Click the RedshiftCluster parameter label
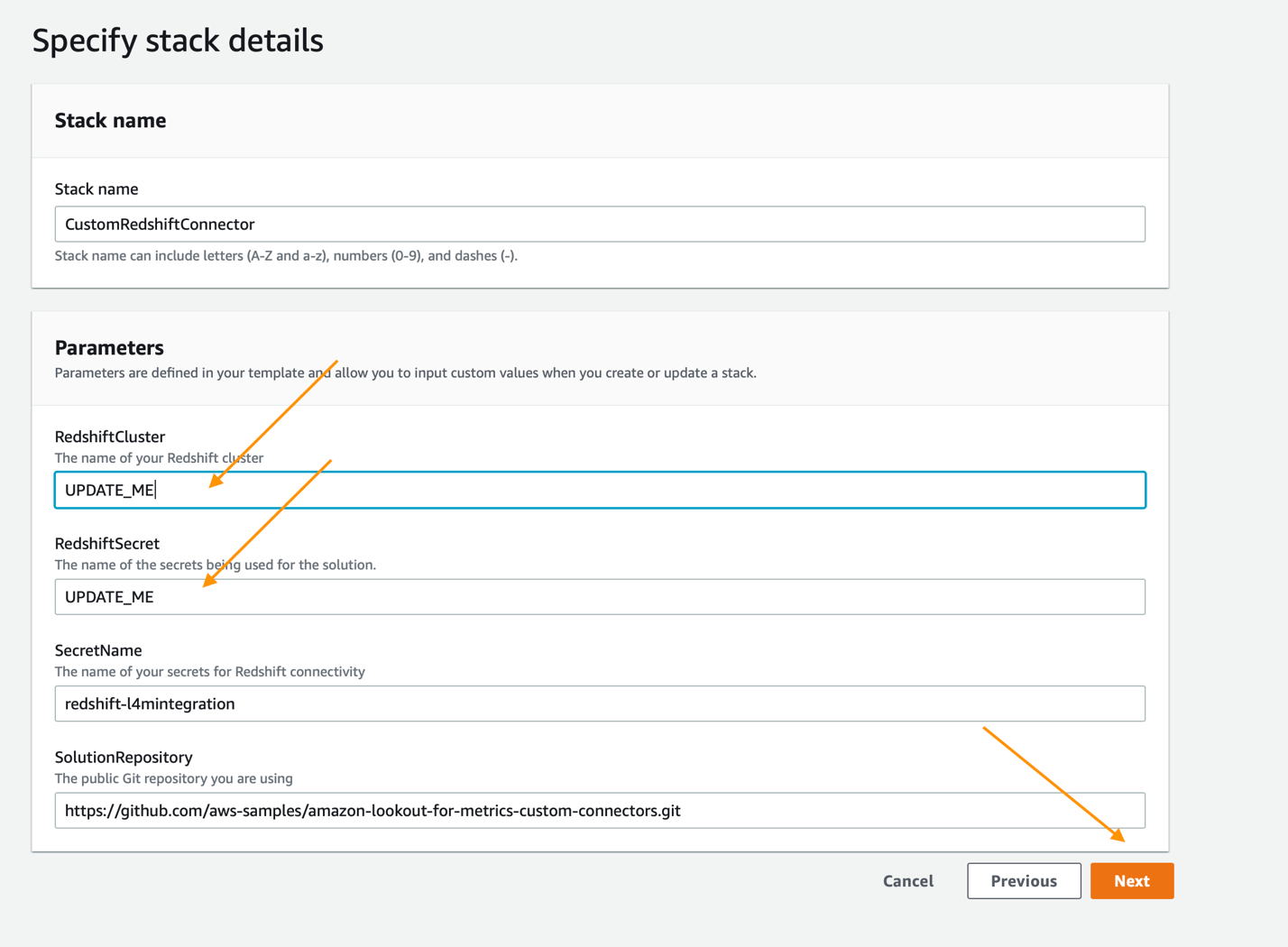 [110, 437]
